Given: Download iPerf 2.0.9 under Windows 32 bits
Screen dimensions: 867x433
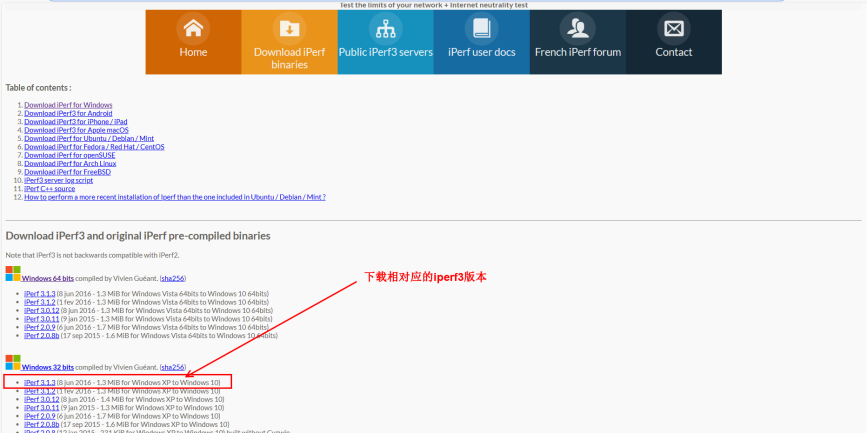Looking at the screenshot, I should tap(40, 415).
